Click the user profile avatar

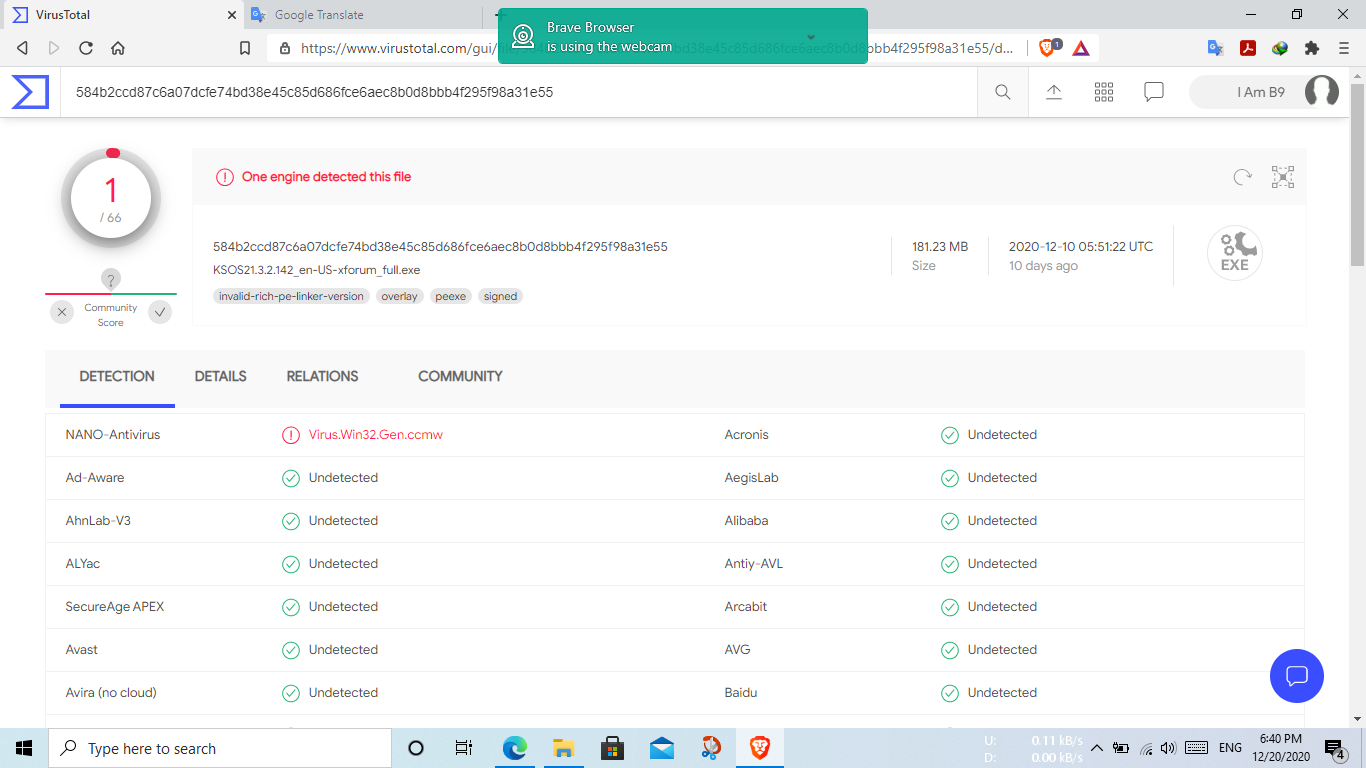[1322, 92]
